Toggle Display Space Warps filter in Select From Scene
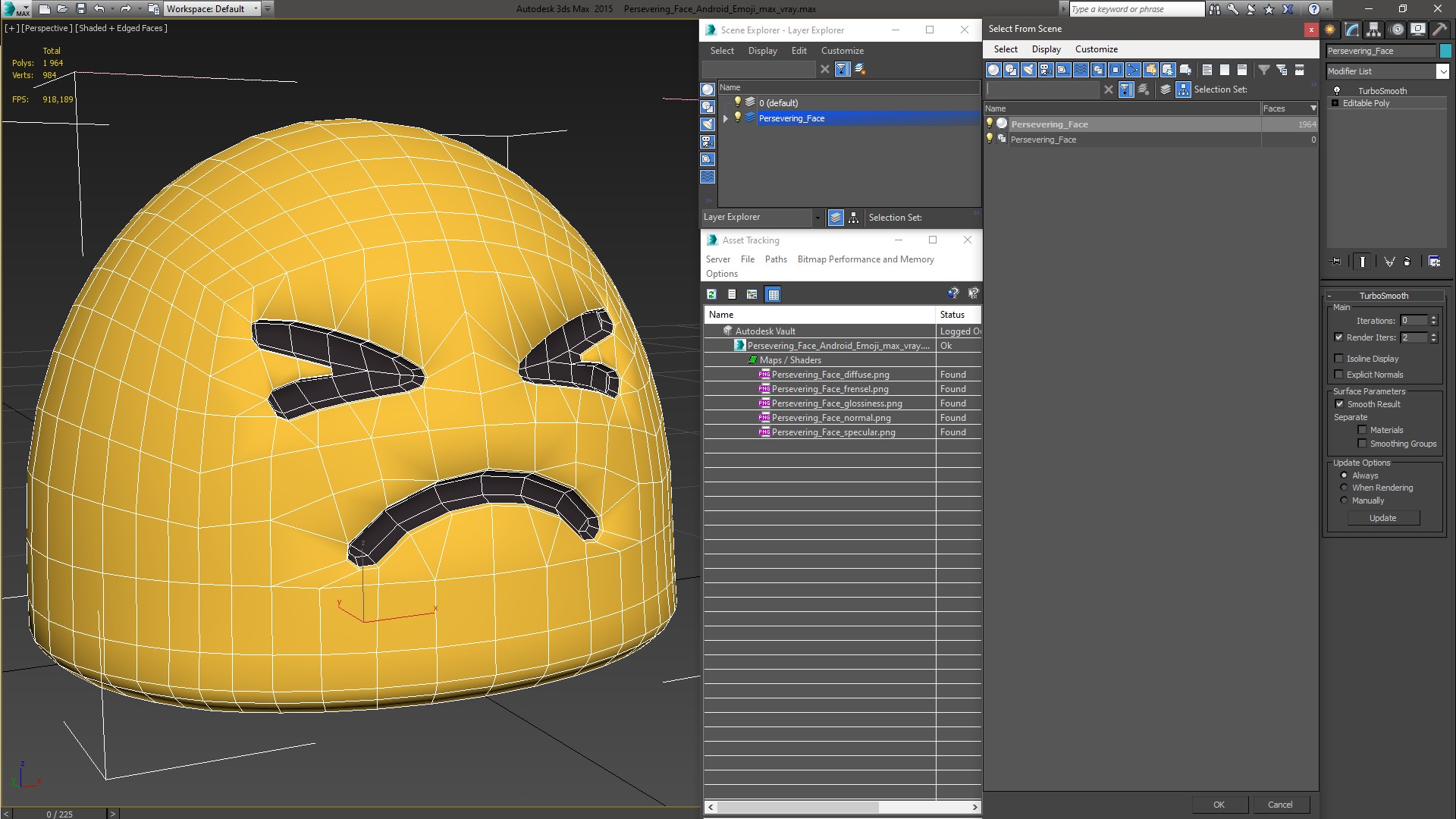This screenshot has width=1456, height=819. (x=1081, y=70)
